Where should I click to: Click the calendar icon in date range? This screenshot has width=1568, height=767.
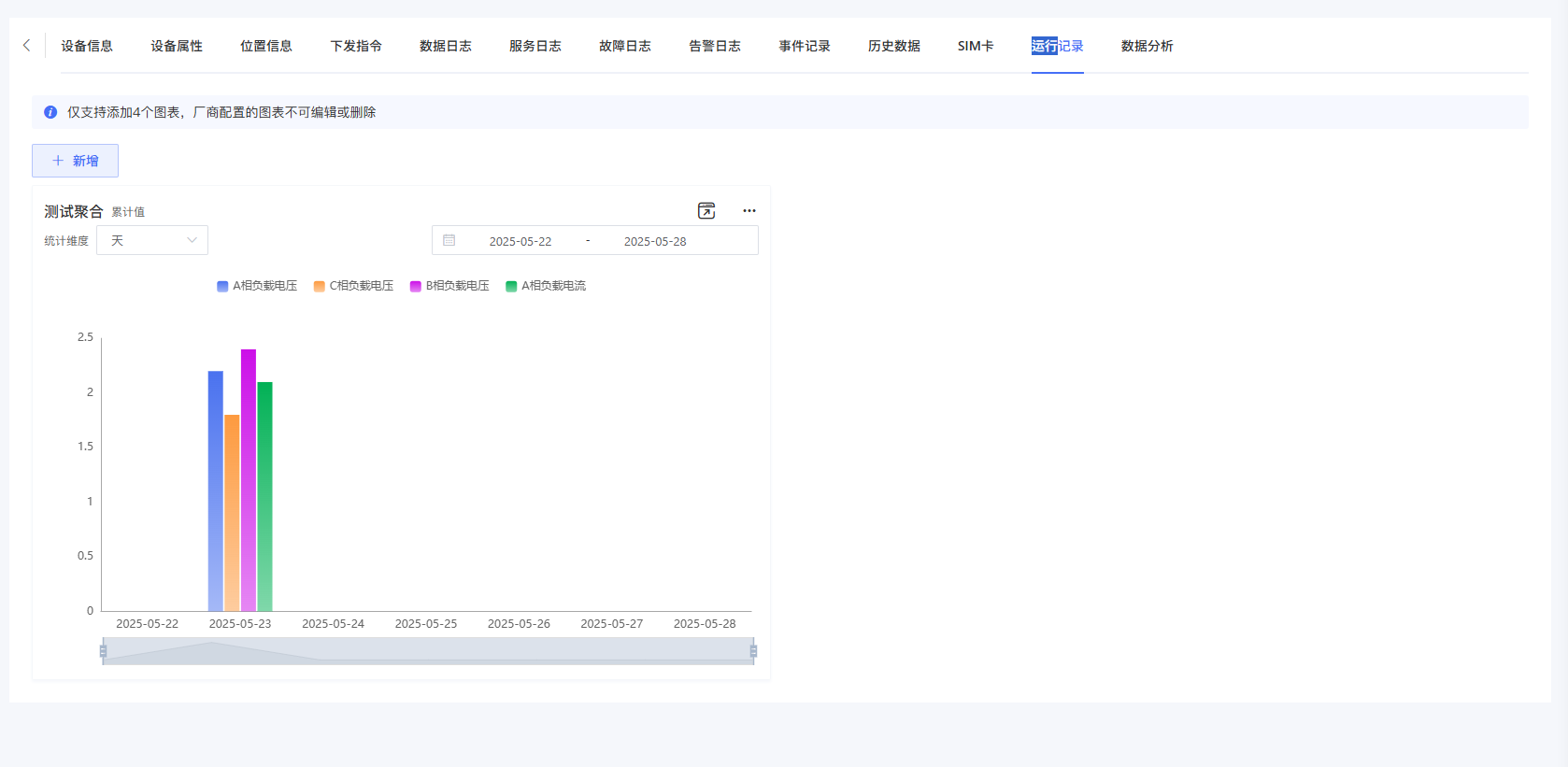pos(449,241)
